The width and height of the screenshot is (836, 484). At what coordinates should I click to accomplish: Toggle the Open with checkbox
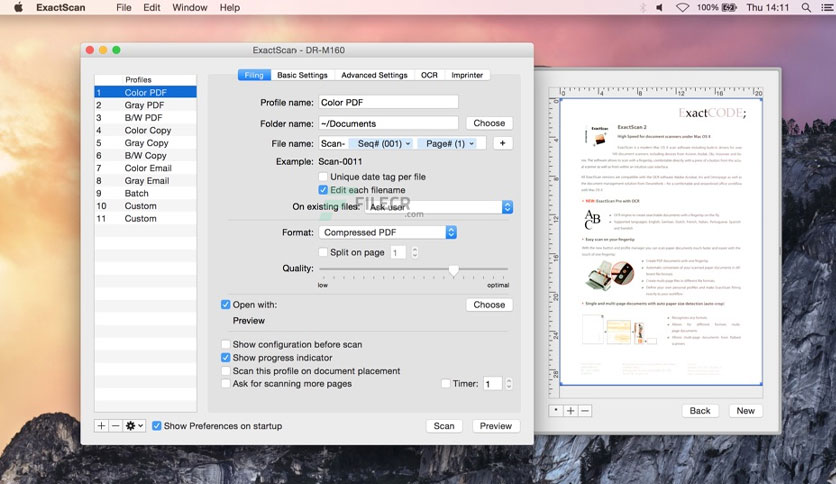click(x=226, y=305)
